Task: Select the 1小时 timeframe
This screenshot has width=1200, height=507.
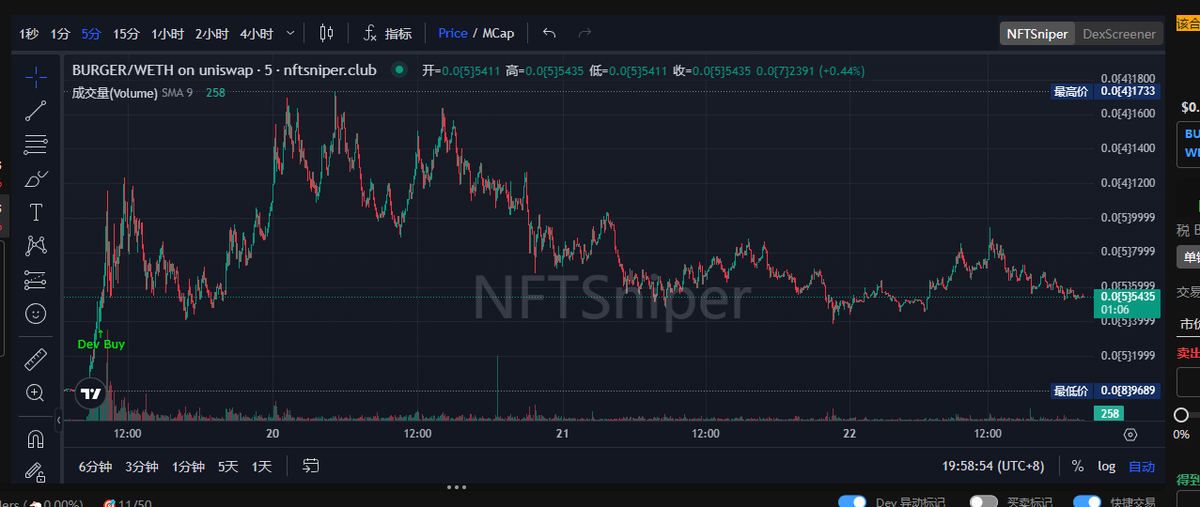Action: coord(167,34)
